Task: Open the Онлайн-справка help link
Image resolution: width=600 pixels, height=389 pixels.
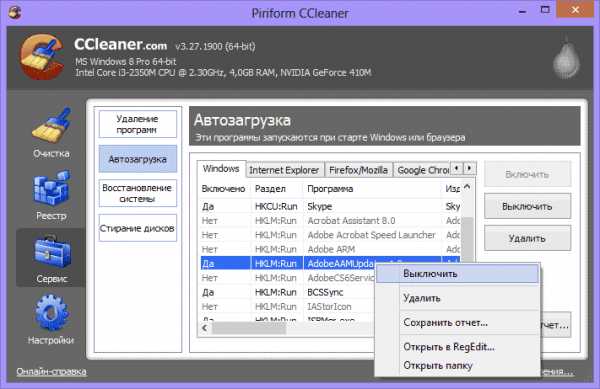Action: point(51,371)
